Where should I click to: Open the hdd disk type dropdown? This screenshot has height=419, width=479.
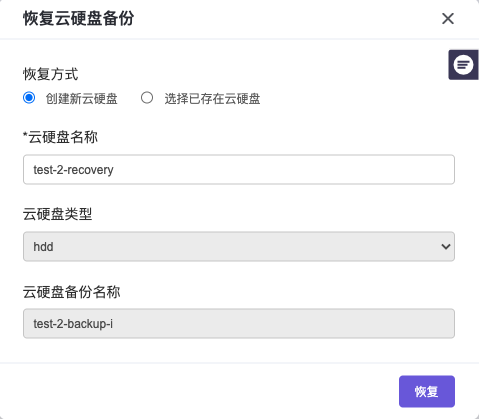pos(239,246)
